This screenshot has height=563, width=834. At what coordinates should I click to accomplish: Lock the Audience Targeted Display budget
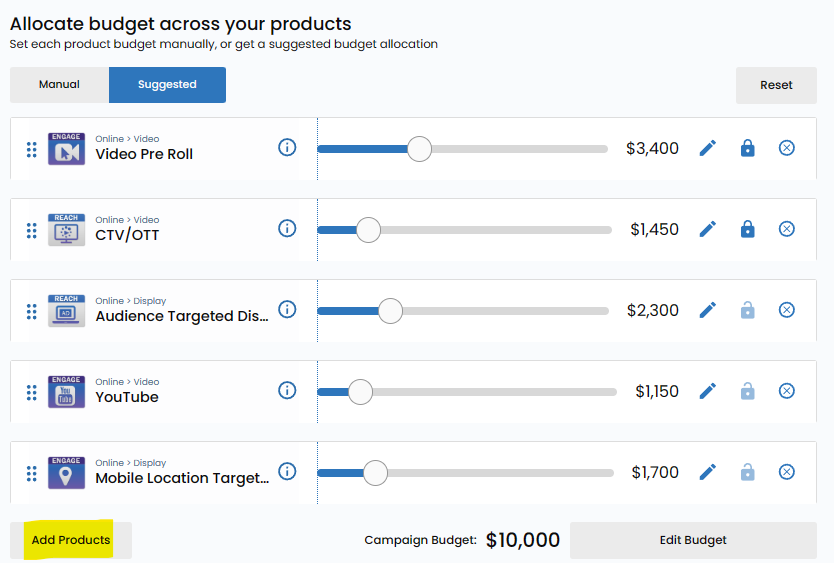(x=747, y=310)
